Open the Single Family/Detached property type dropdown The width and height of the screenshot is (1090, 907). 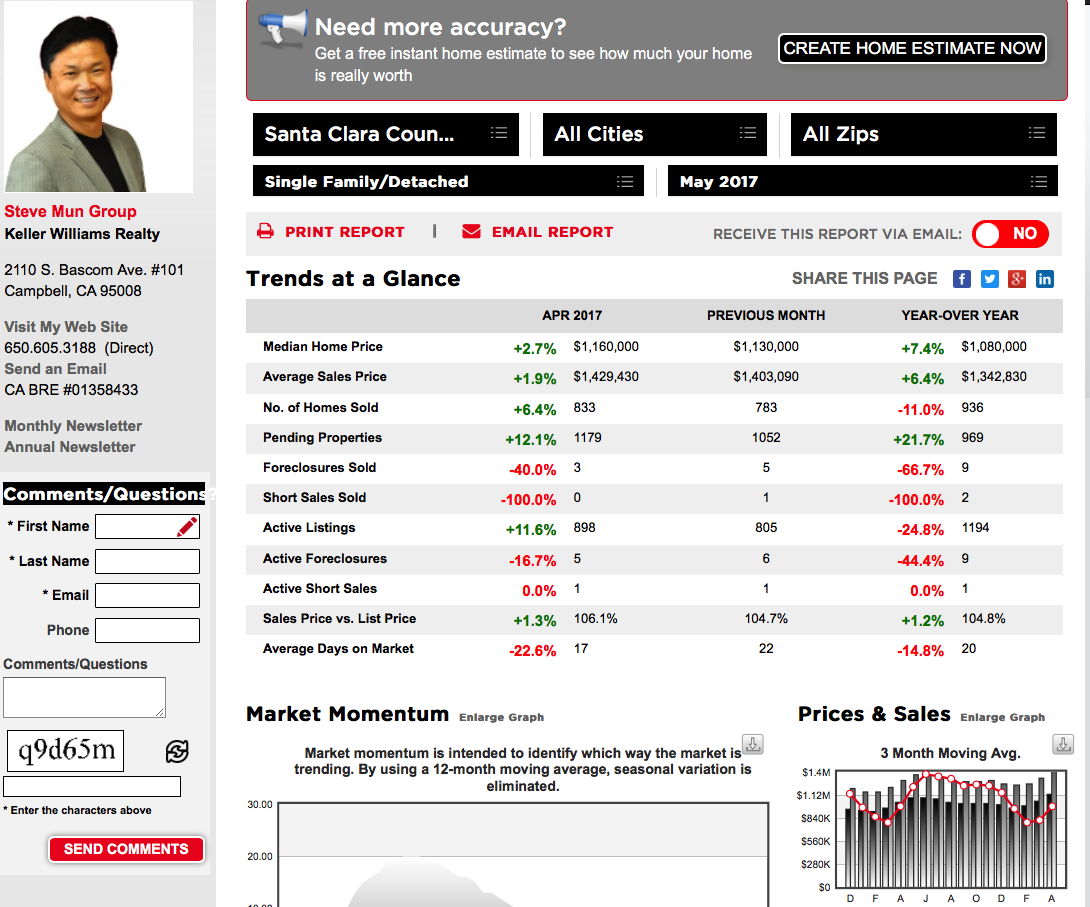click(x=448, y=181)
